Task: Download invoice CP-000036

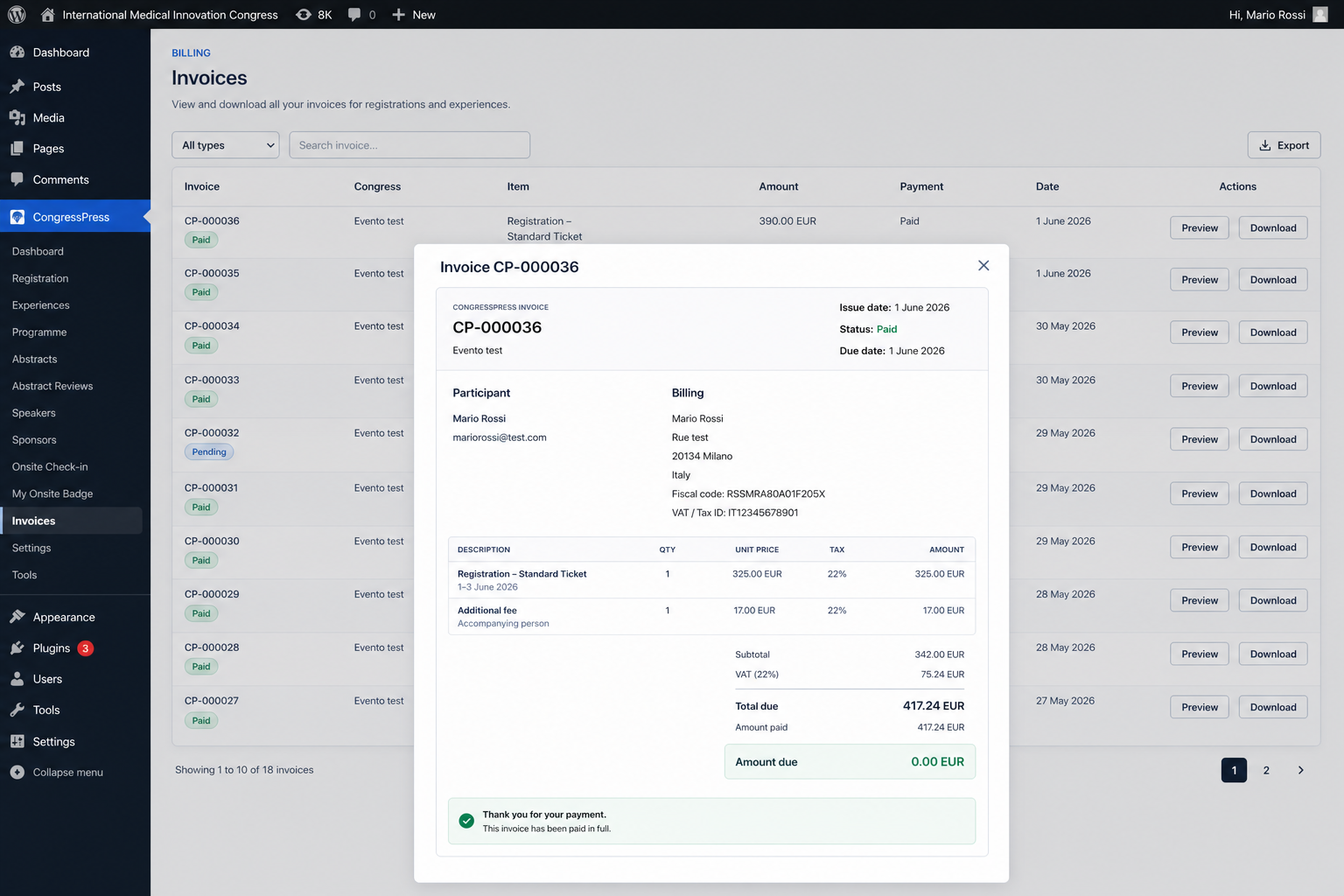Action: (1273, 227)
